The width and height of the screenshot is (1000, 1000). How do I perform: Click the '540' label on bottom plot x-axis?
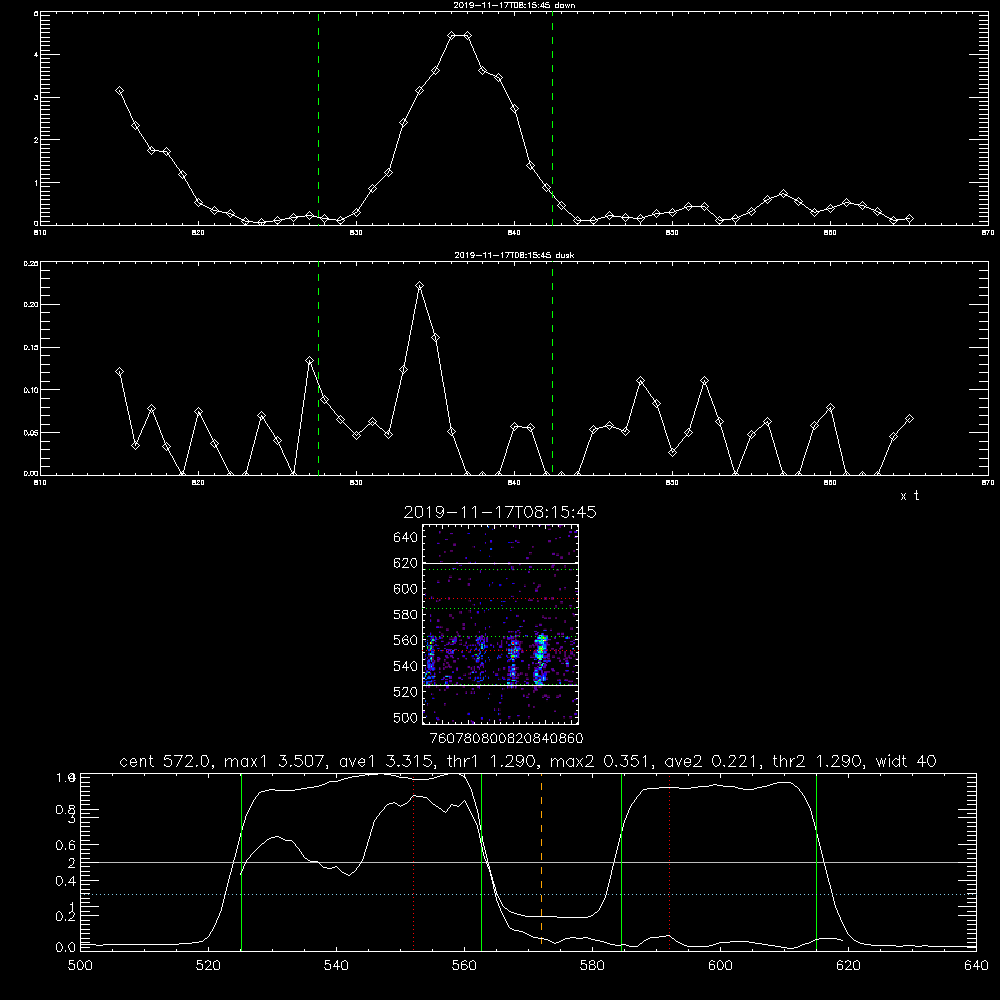tap(336, 966)
